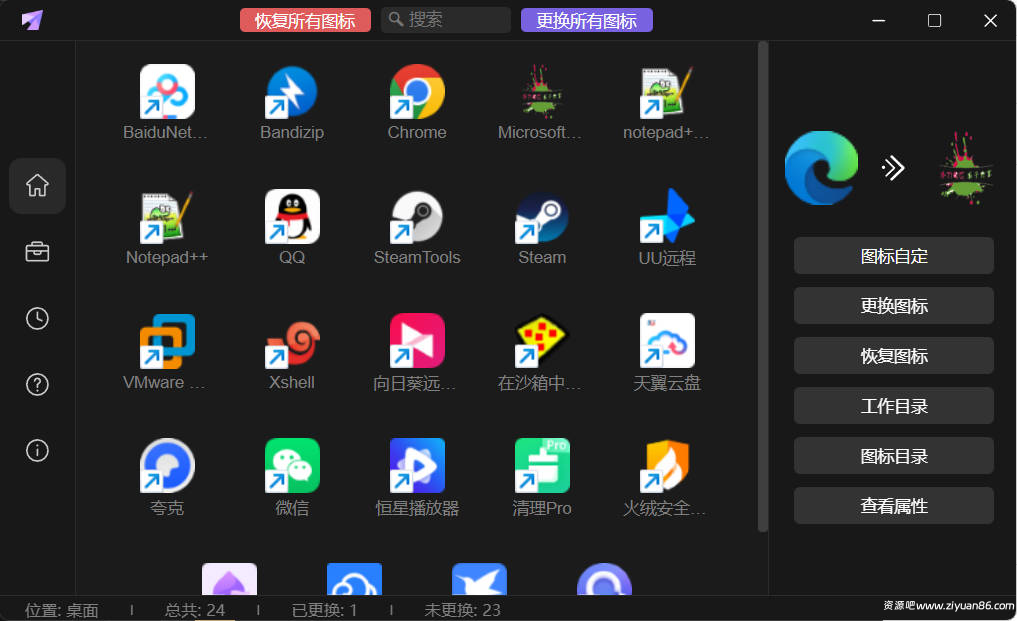Select the 微信 WeChat icon
Image resolution: width=1017 pixels, height=621 pixels.
click(x=292, y=466)
